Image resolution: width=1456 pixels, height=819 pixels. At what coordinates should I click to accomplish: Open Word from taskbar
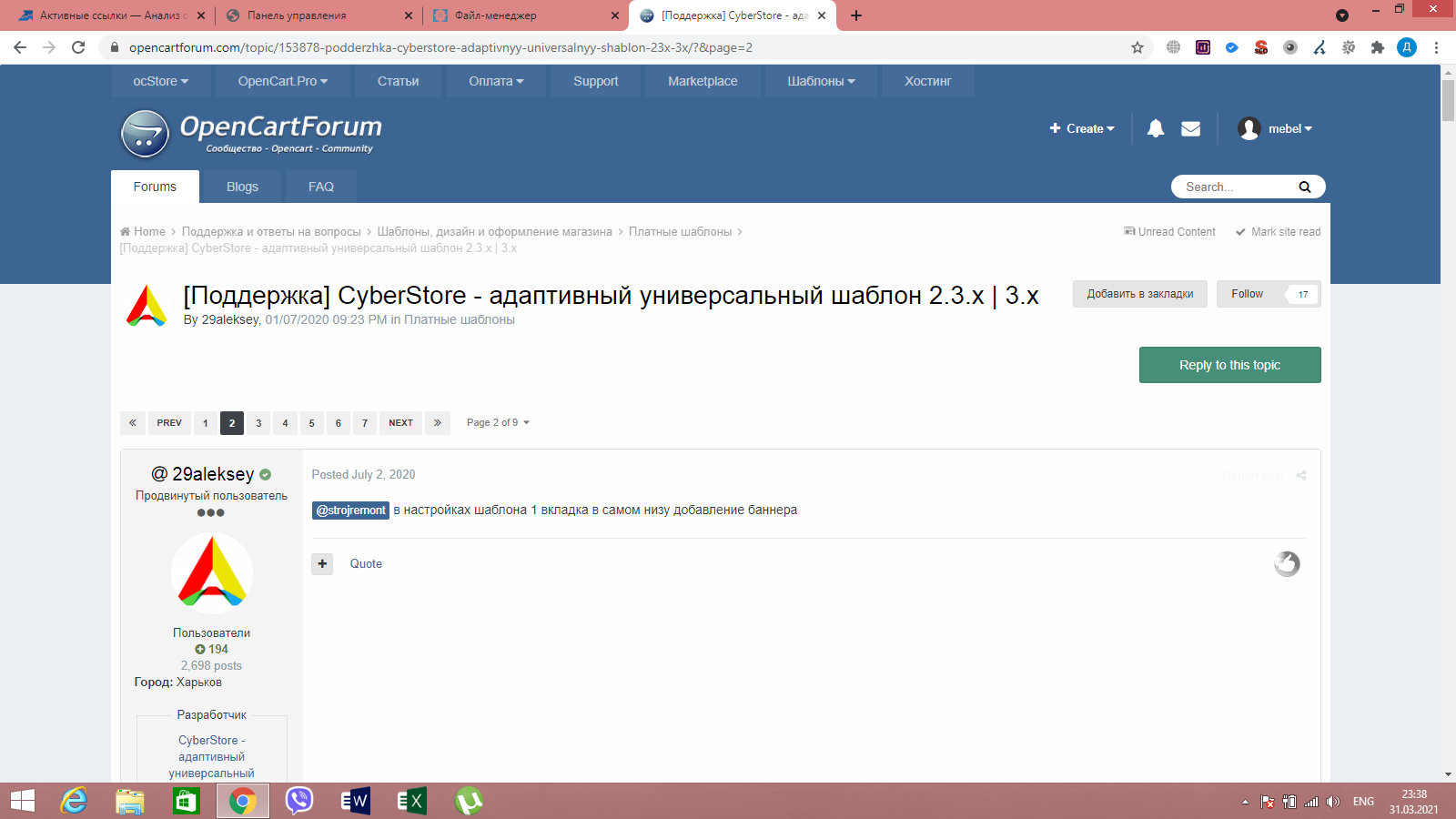pyautogui.click(x=355, y=801)
